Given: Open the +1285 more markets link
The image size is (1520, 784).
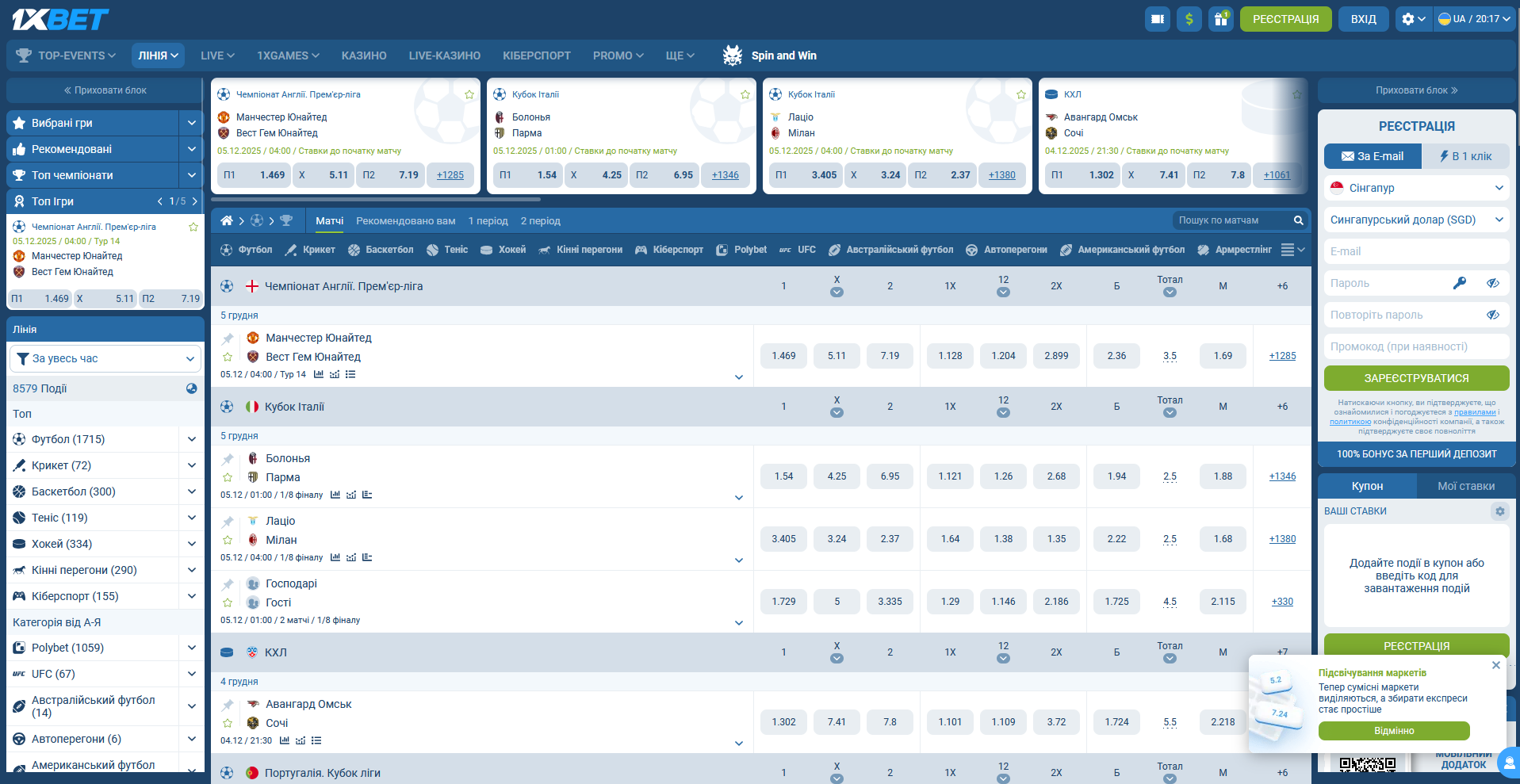Looking at the screenshot, I should (1282, 356).
